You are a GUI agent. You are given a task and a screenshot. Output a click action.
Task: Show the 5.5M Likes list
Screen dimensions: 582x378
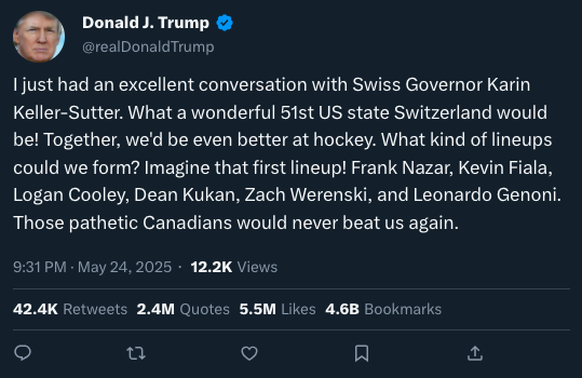(277, 309)
